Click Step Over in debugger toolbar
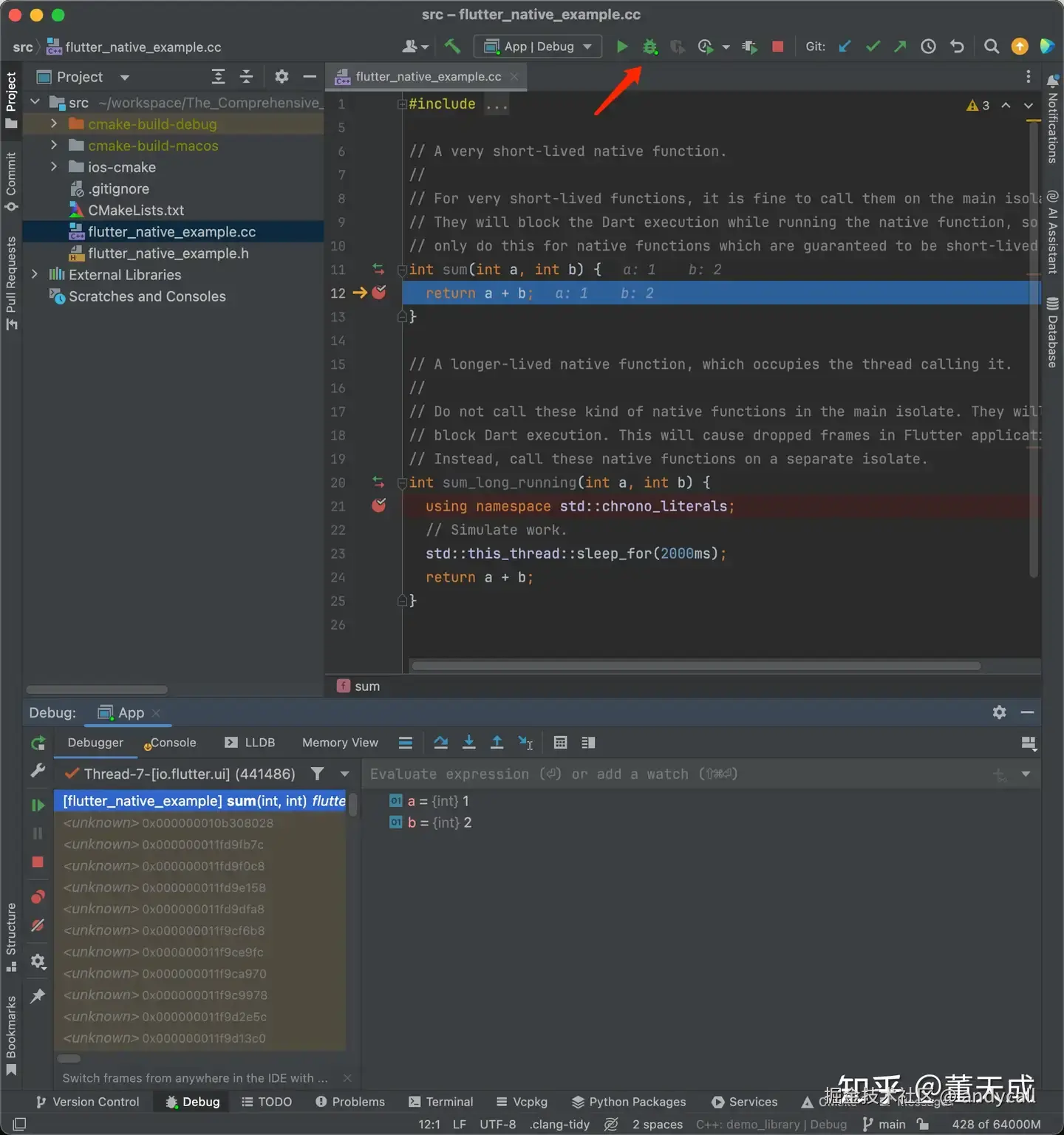 (x=441, y=743)
